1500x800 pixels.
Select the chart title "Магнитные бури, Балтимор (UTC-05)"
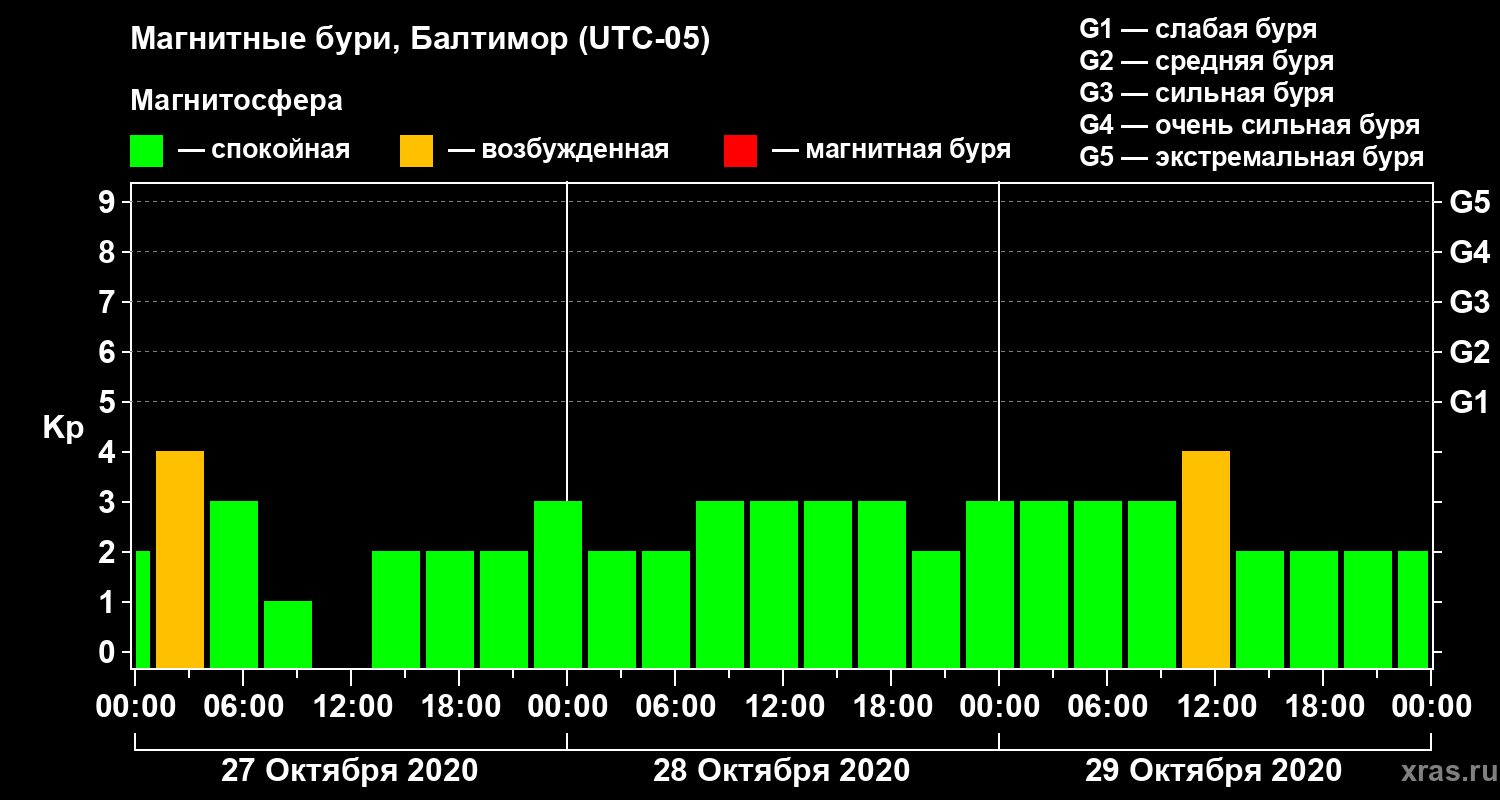pos(420,40)
